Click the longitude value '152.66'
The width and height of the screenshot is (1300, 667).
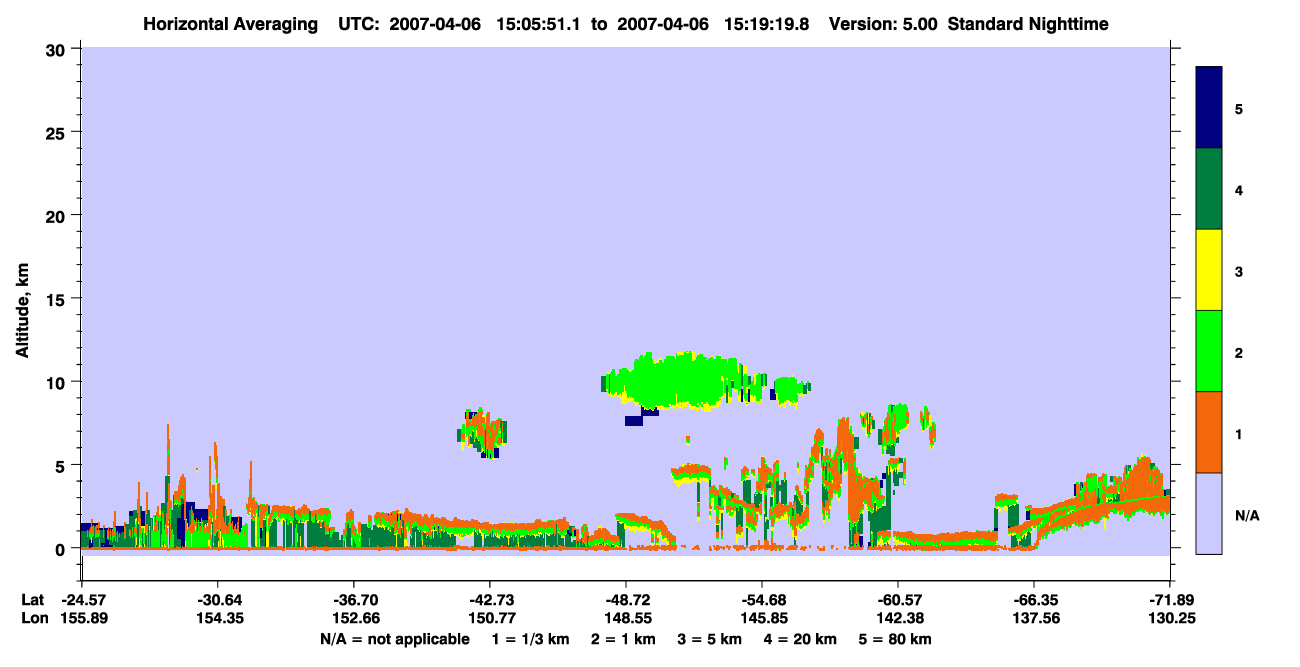coord(354,618)
